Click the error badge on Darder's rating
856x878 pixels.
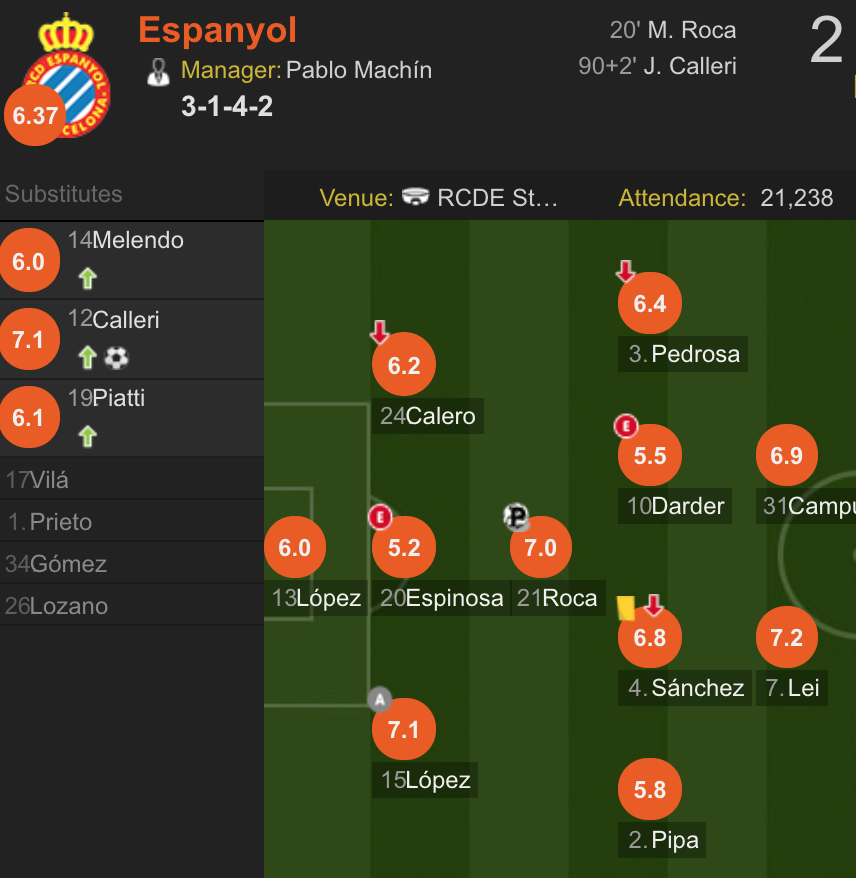[626, 426]
